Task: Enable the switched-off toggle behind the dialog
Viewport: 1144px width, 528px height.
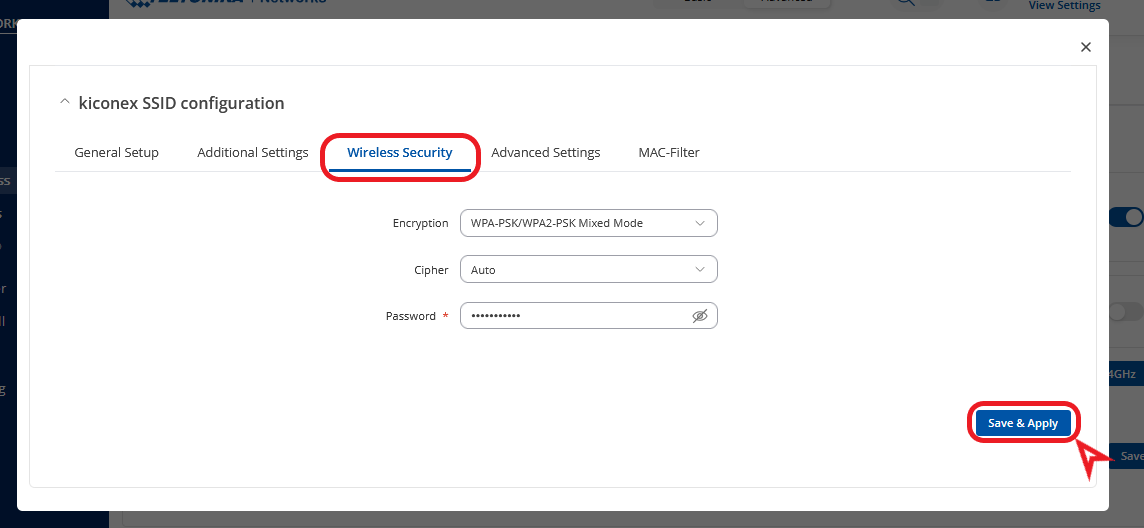Action: pos(1129,312)
